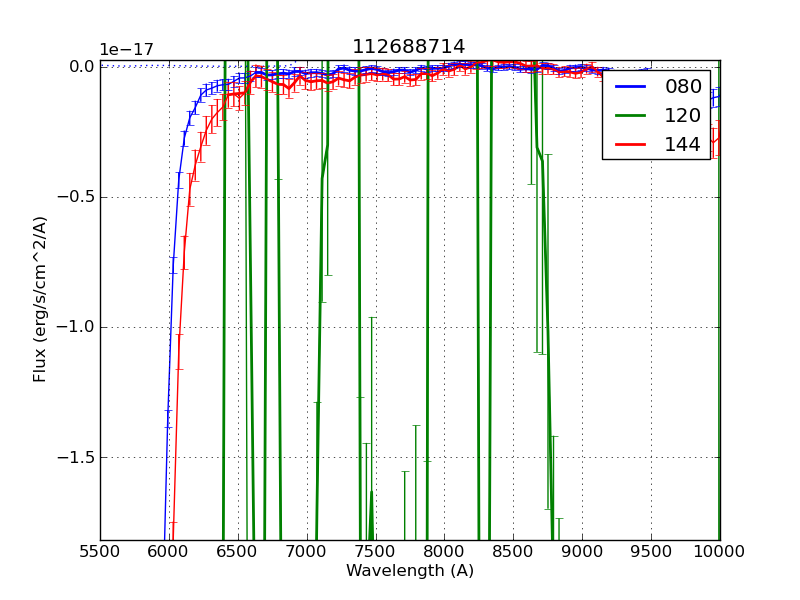The image size is (800, 600).
Task: Click the 0.0 y-axis tick label
Action: pos(82,66)
